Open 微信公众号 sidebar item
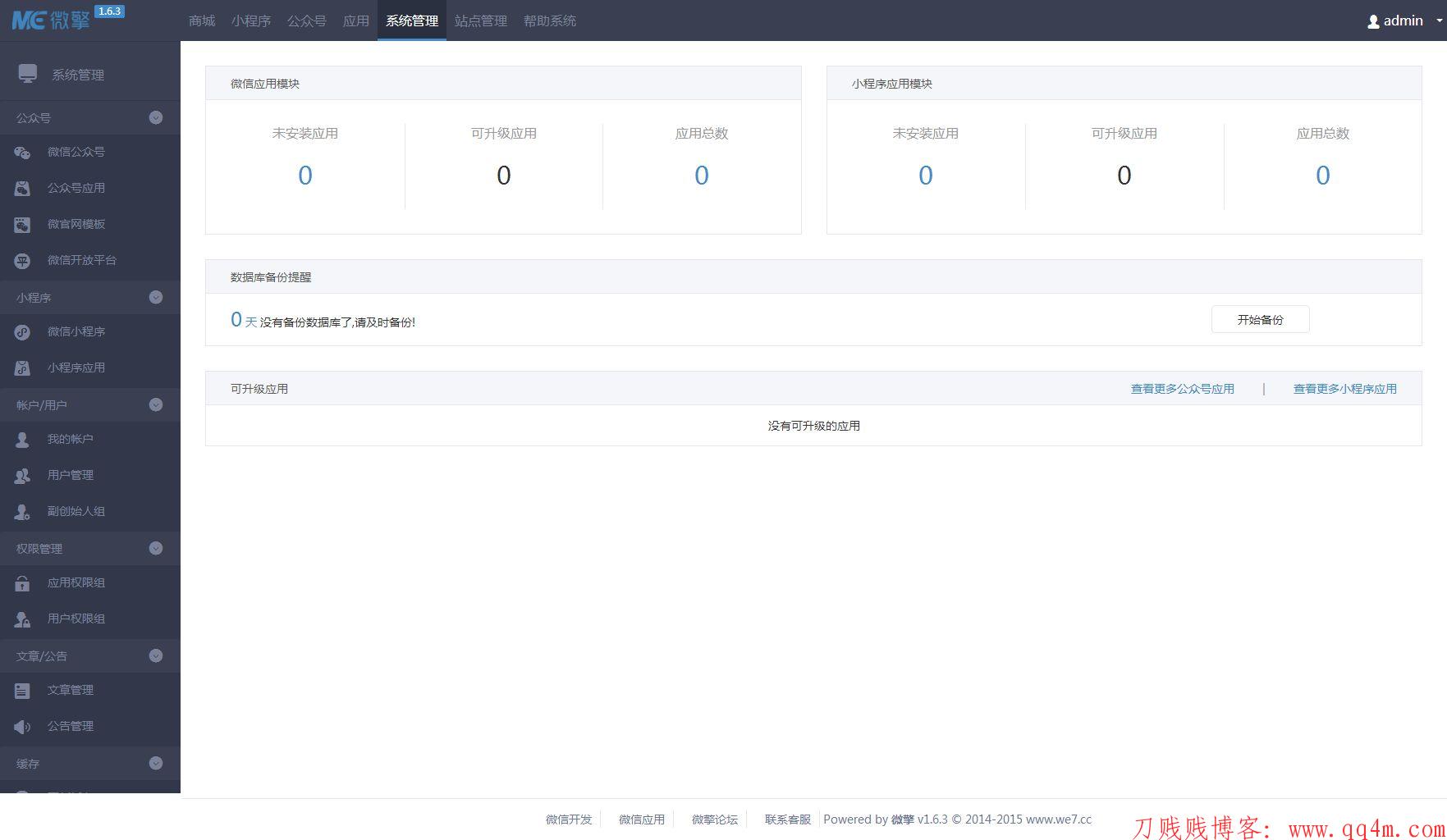Viewport: 1447px width, 840px height. [90, 153]
